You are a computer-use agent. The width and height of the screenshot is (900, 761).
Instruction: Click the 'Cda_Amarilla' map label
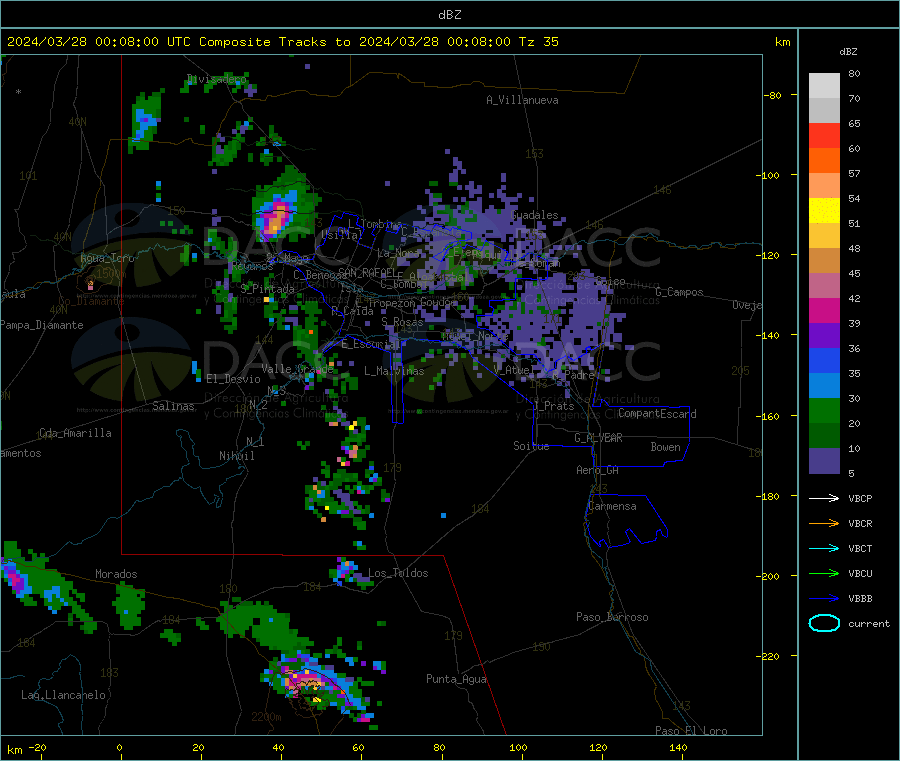[75, 433]
